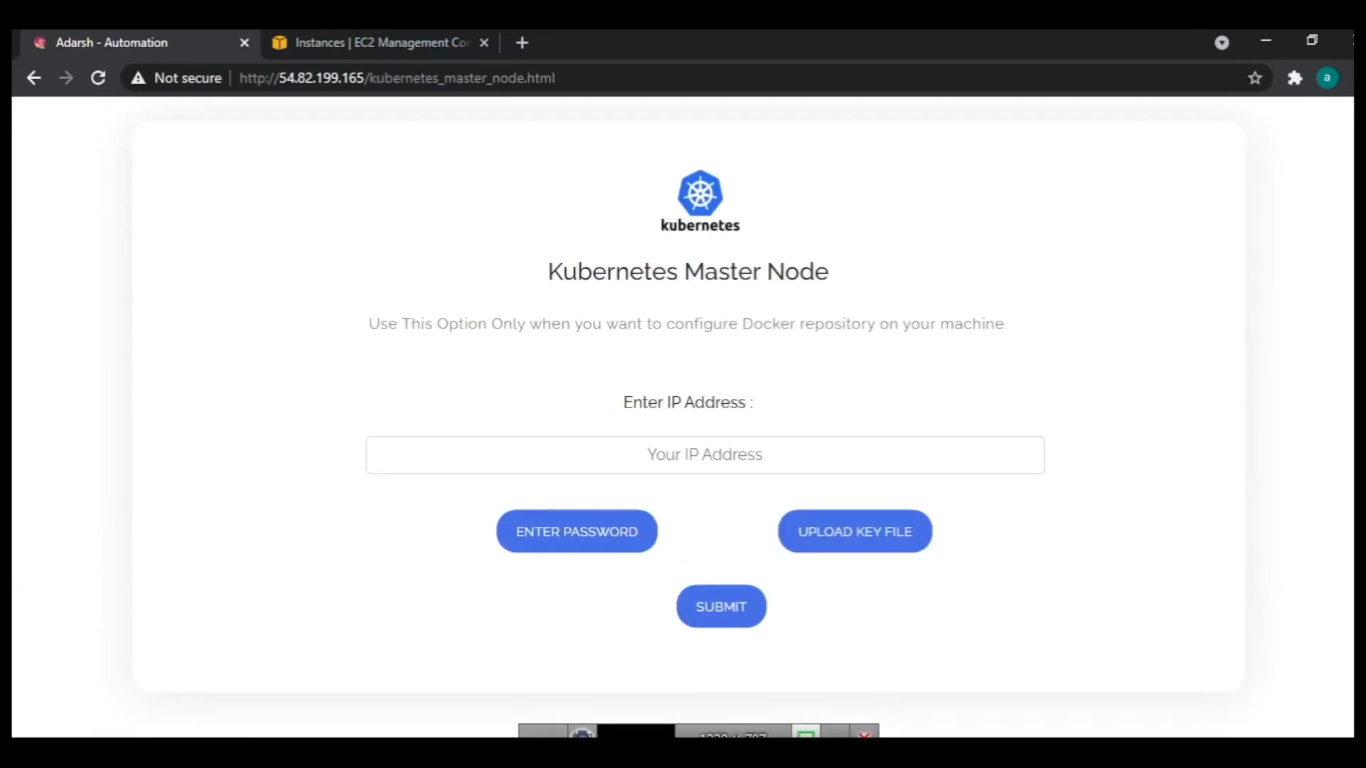
Task: Close the EC2 Management Console tab
Action: click(x=484, y=43)
